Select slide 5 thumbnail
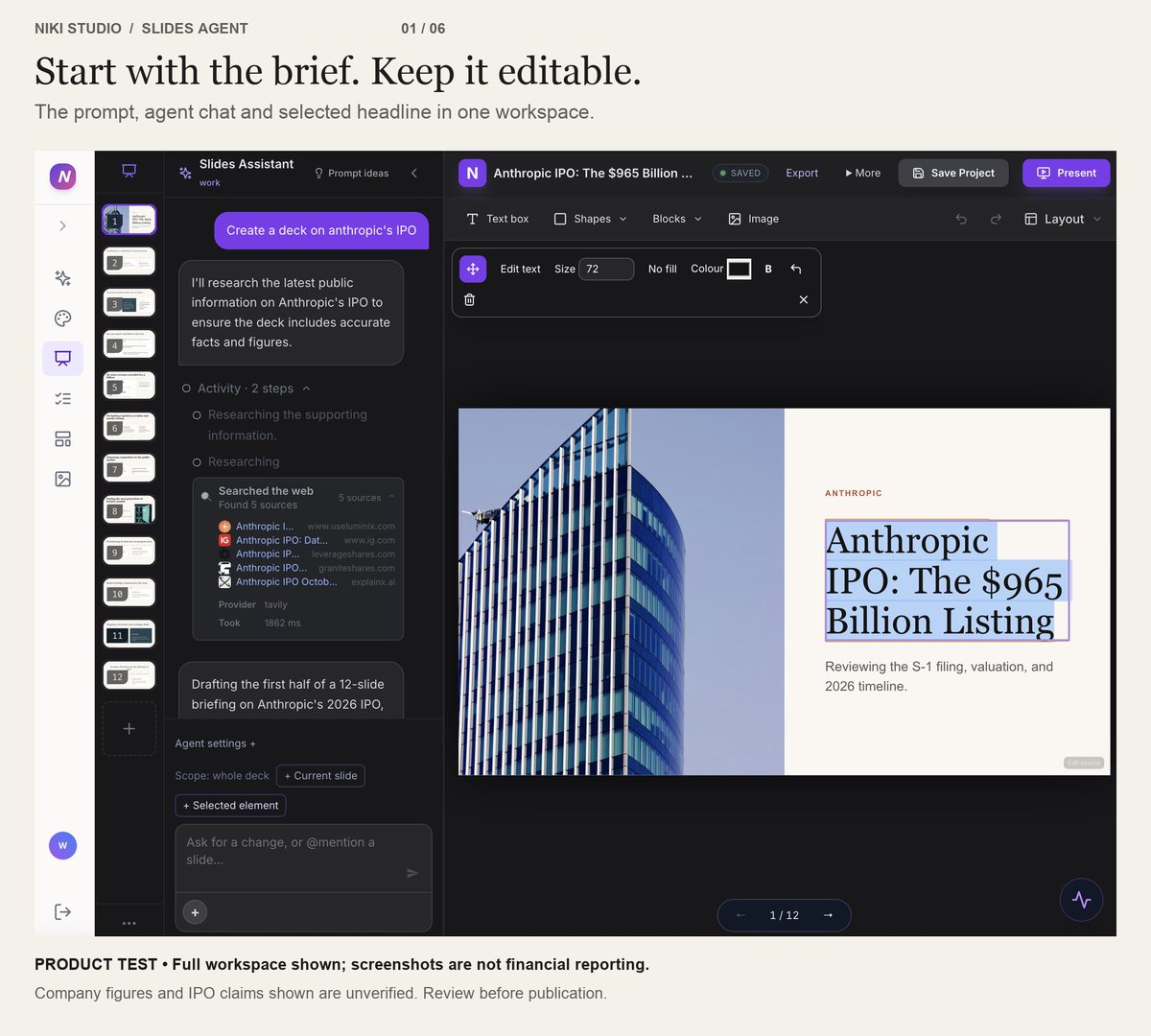The height and width of the screenshot is (1036, 1151). coord(129,386)
